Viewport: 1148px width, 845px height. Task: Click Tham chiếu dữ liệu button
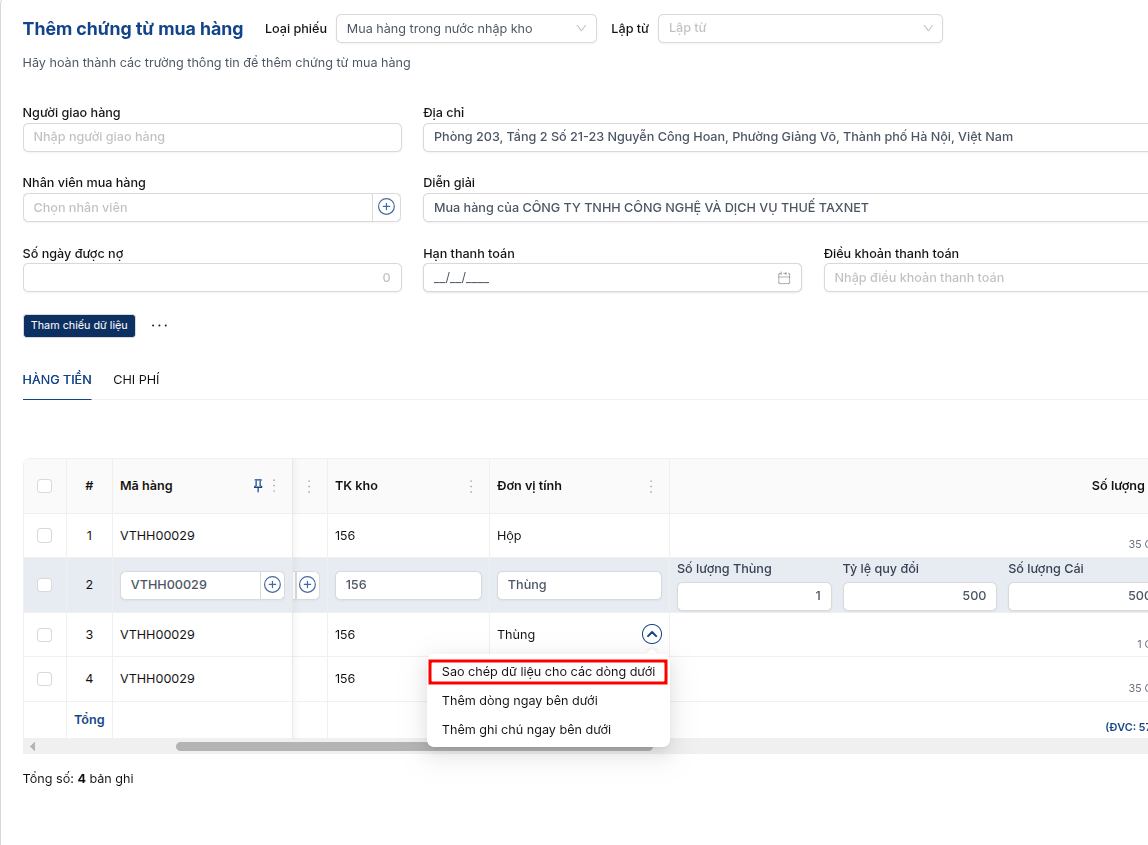[79, 325]
